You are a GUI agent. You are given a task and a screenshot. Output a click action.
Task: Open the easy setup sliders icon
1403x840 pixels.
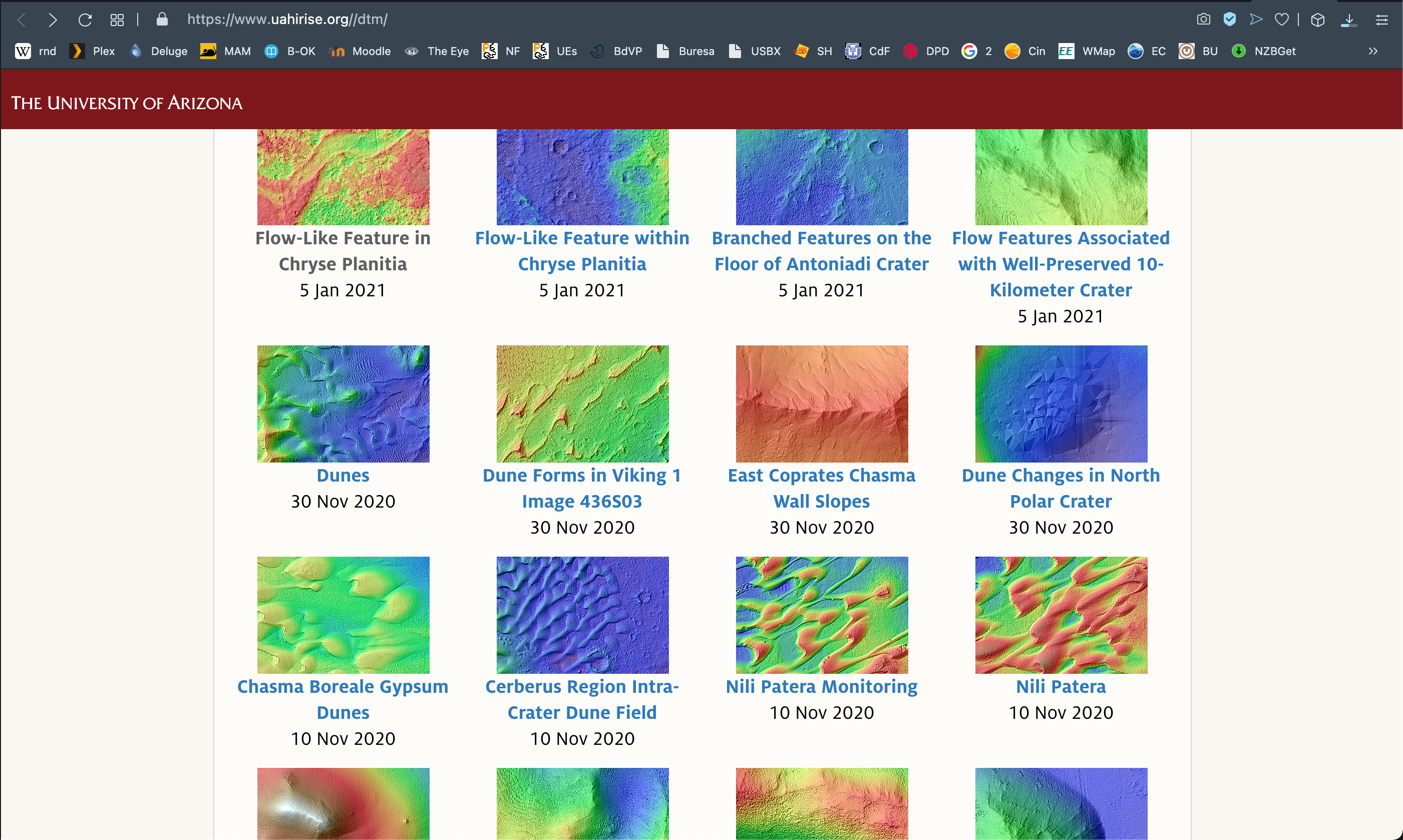point(1381,20)
